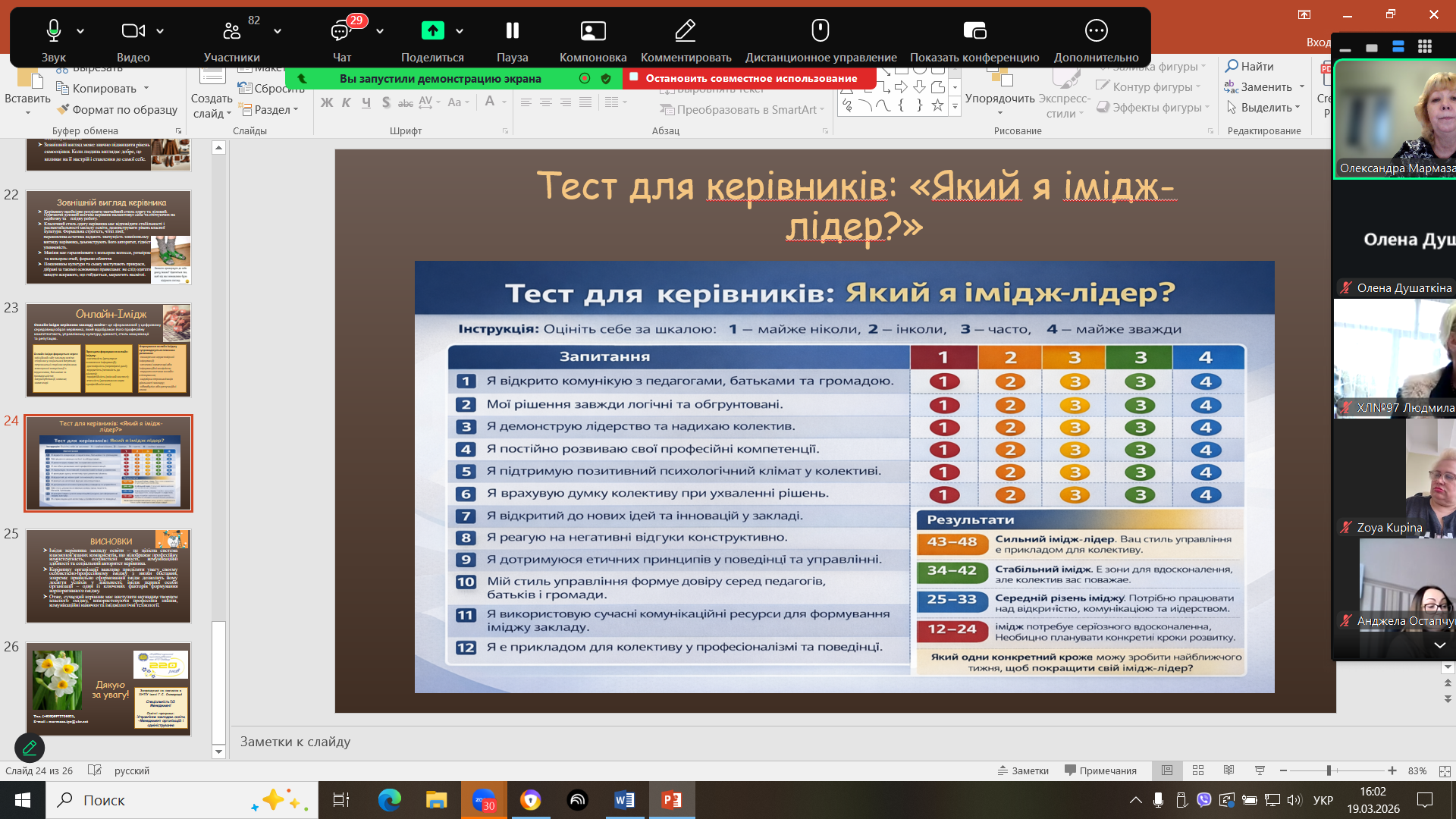Expand the audio options arrow beside Звук
This screenshot has width=1456, height=819.
pyautogui.click(x=80, y=31)
